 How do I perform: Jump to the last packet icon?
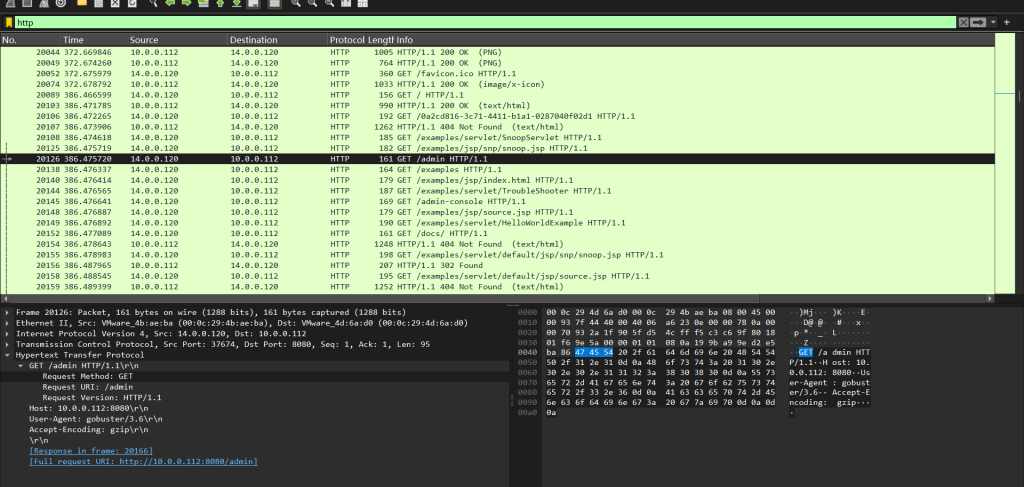(x=237, y=4)
